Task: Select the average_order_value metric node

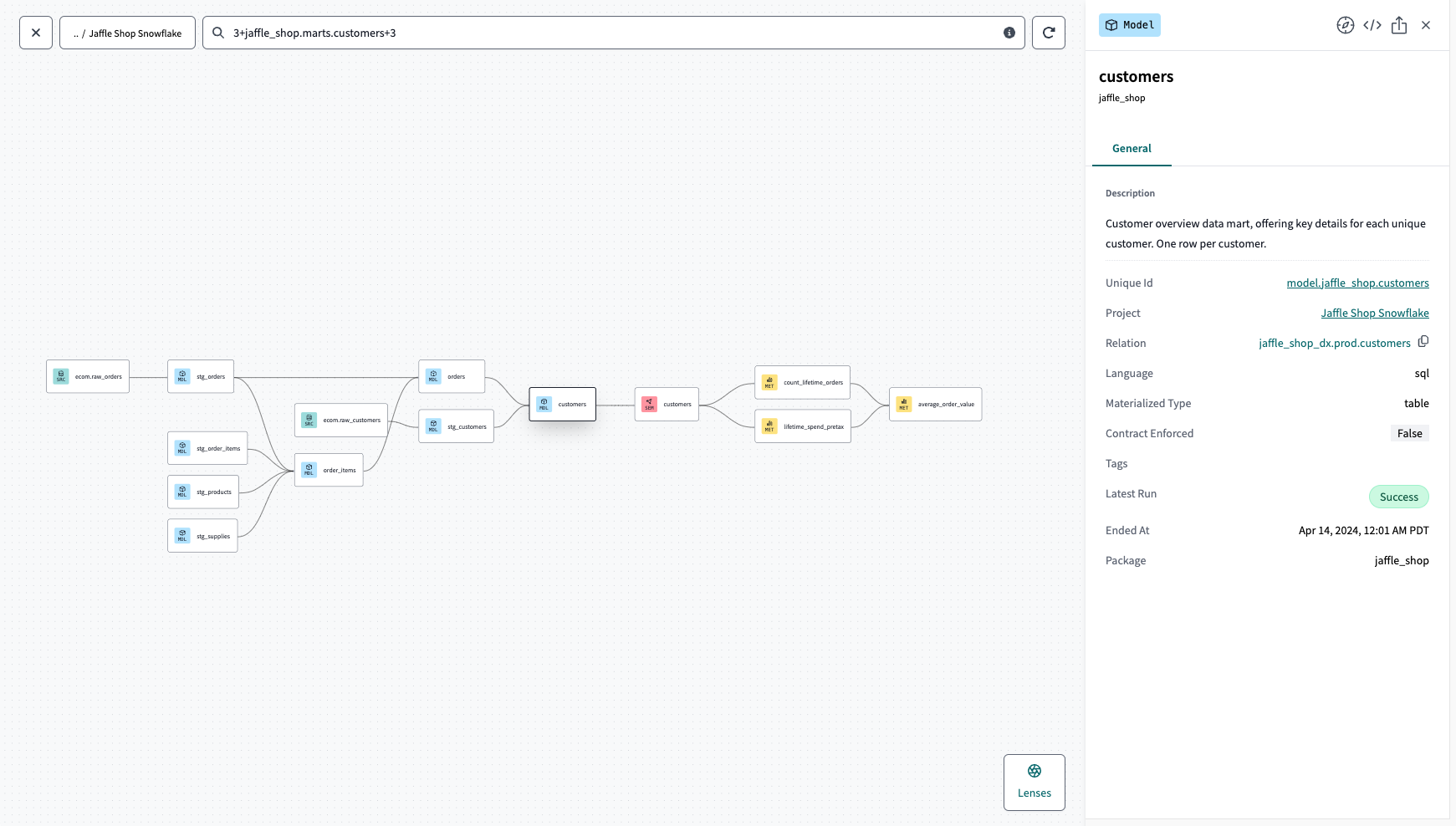Action: click(x=935, y=404)
